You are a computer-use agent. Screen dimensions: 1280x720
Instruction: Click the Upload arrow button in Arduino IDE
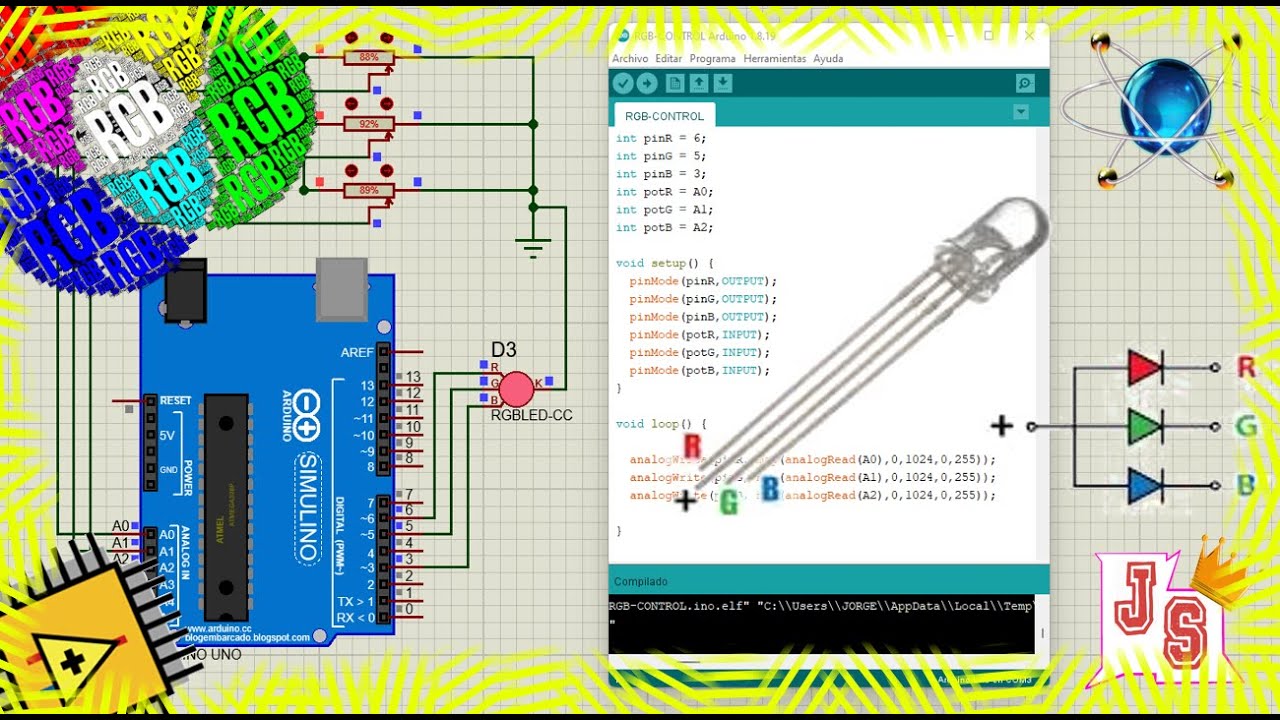647,83
